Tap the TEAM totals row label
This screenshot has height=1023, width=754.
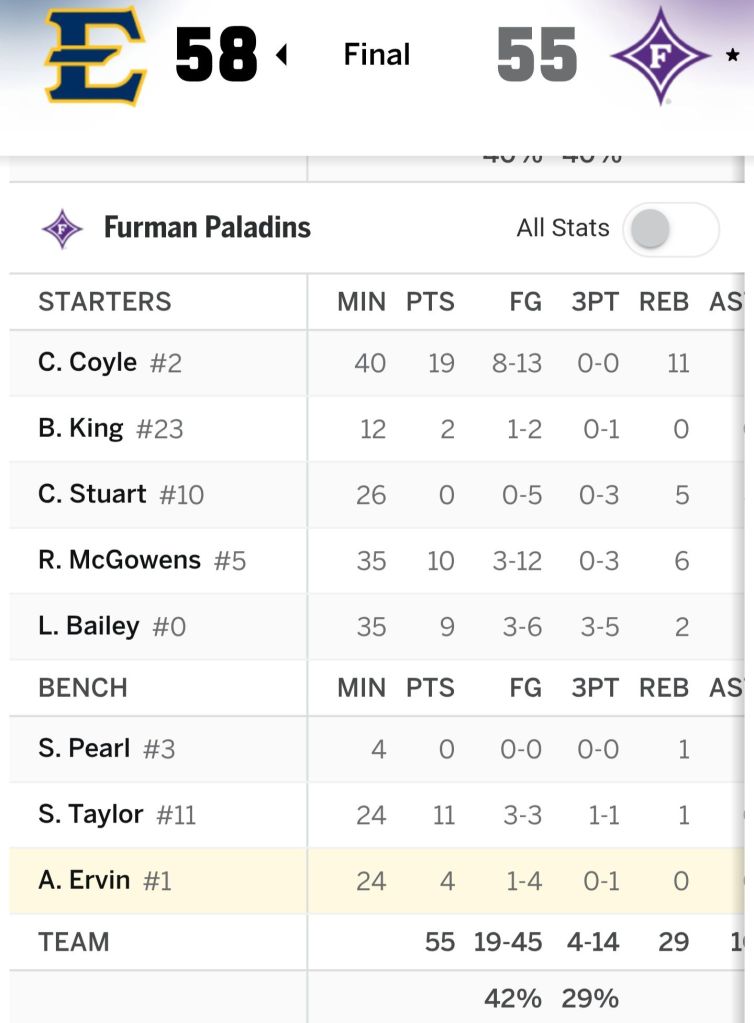click(73, 942)
